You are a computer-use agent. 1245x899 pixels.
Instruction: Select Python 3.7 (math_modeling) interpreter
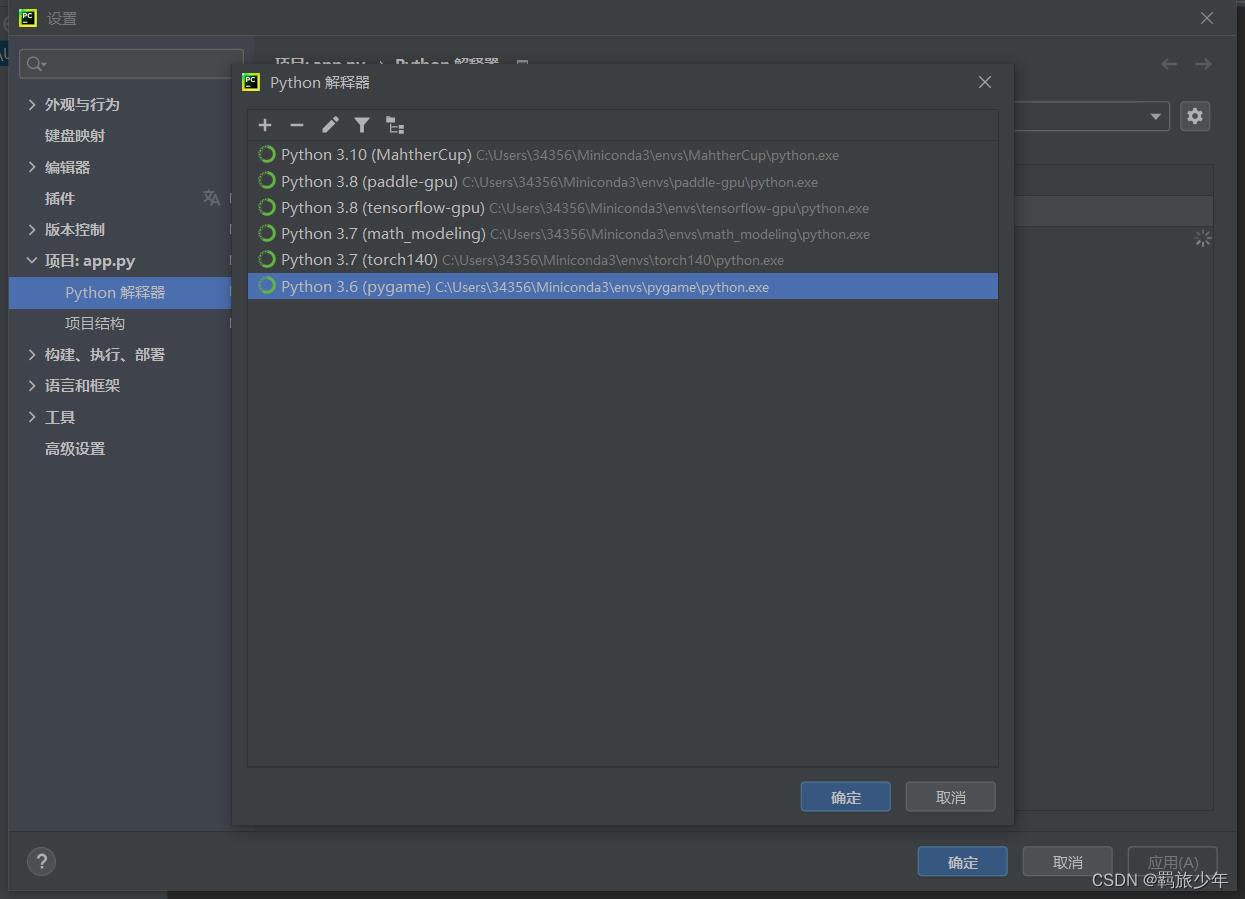coord(623,234)
